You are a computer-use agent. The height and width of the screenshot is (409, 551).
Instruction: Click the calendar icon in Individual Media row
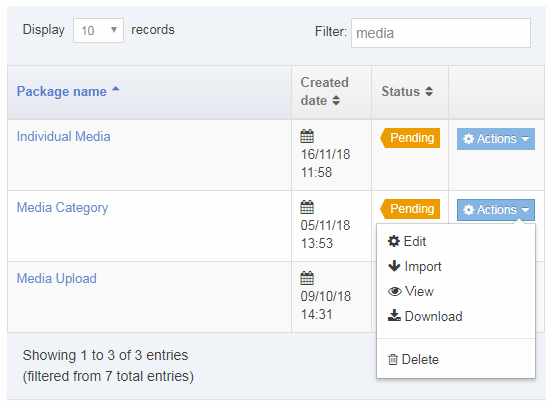(307, 136)
